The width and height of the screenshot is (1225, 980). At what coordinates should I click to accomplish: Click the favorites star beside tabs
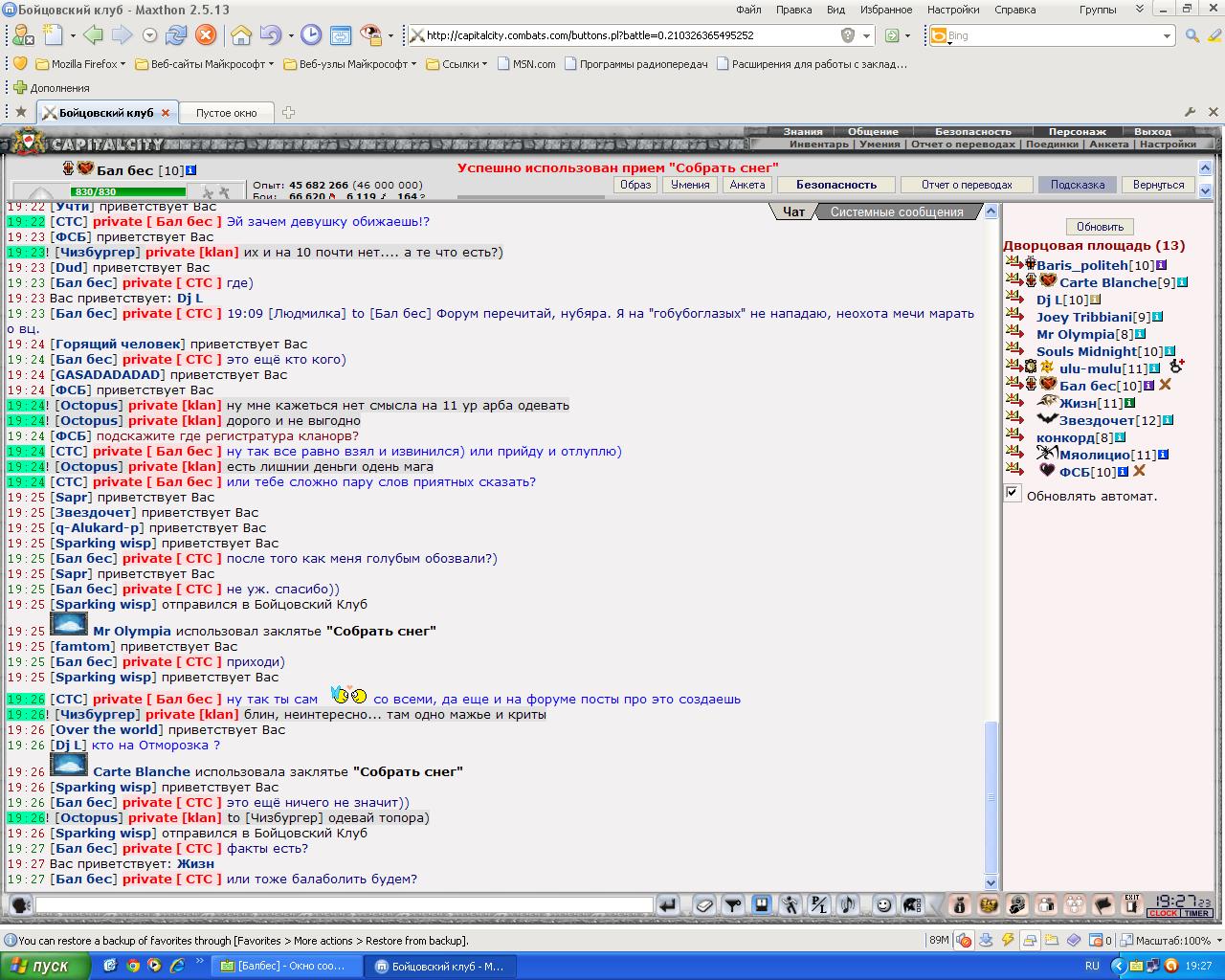(x=21, y=112)
